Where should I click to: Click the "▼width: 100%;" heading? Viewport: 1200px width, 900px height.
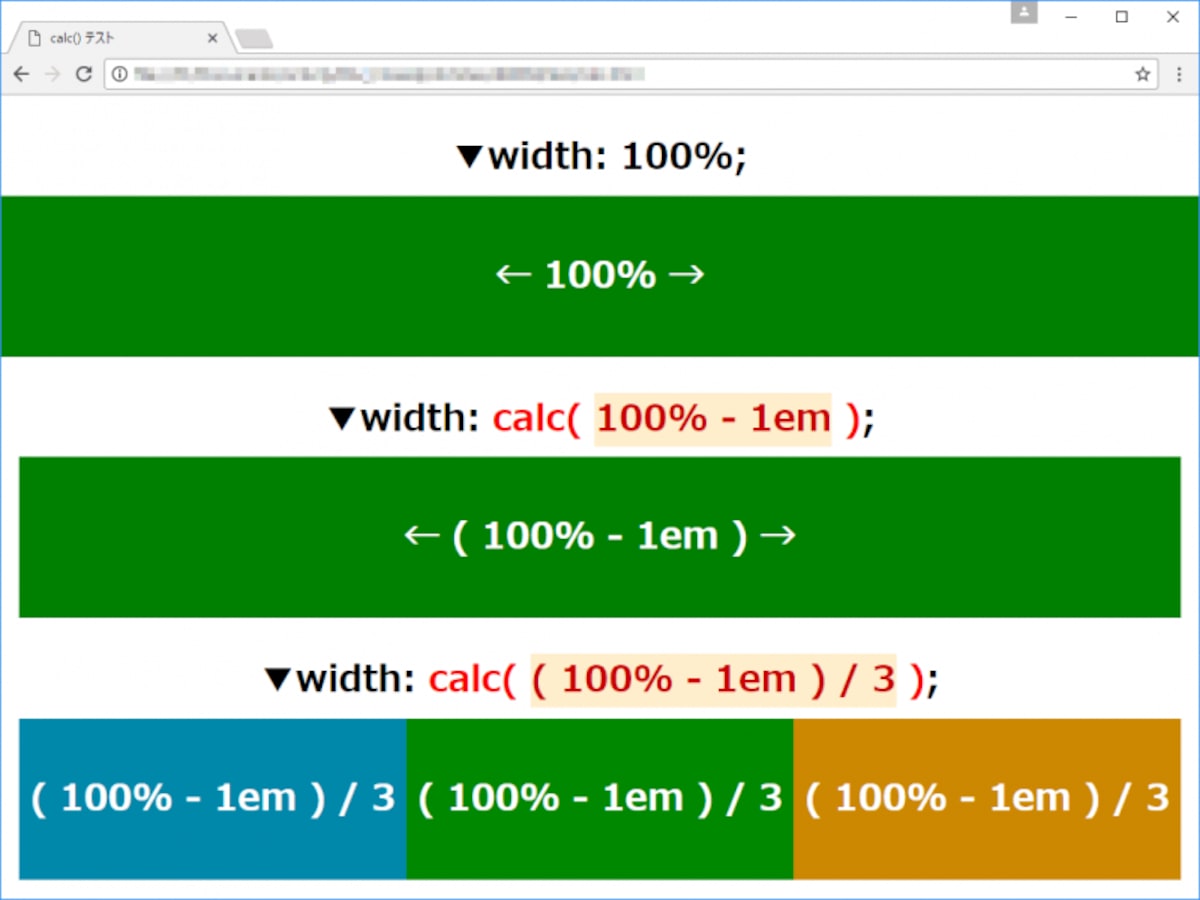click(601, 157)
